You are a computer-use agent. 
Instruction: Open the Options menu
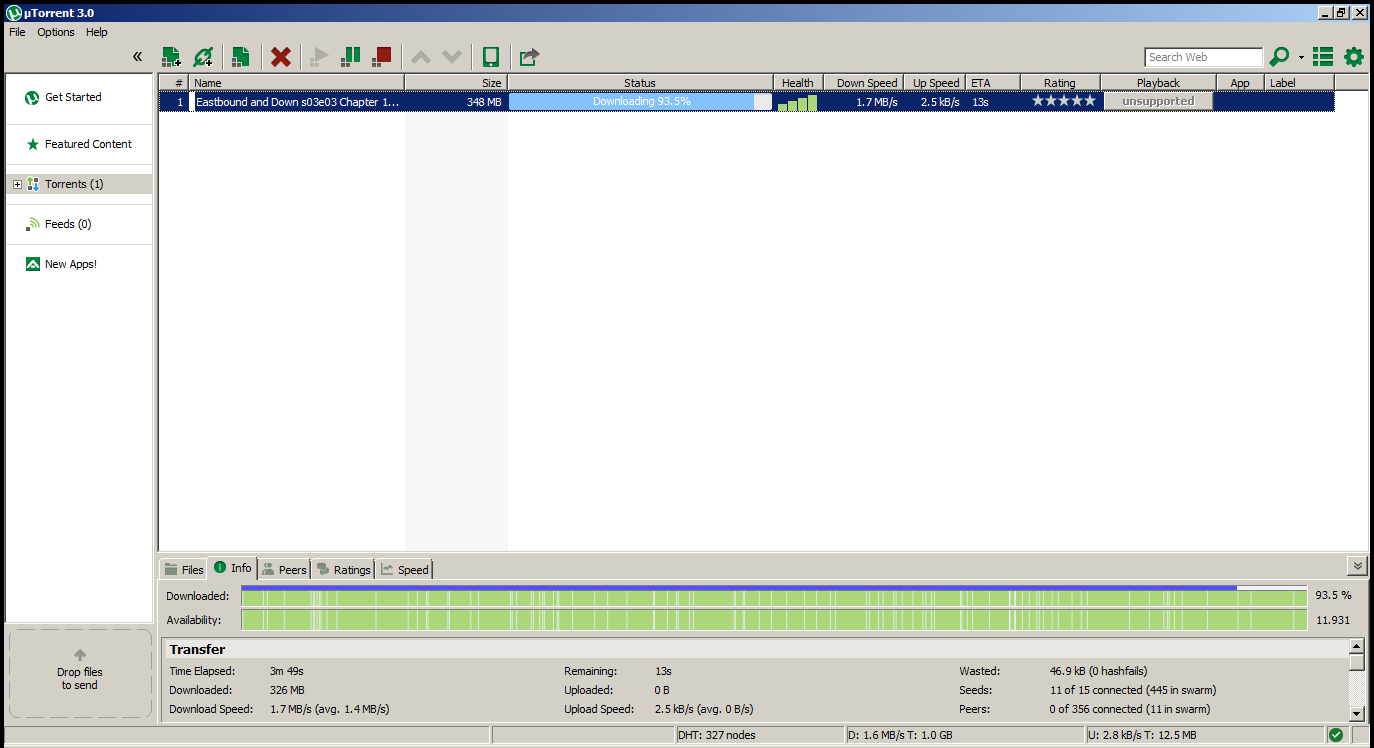pos(56,32)
